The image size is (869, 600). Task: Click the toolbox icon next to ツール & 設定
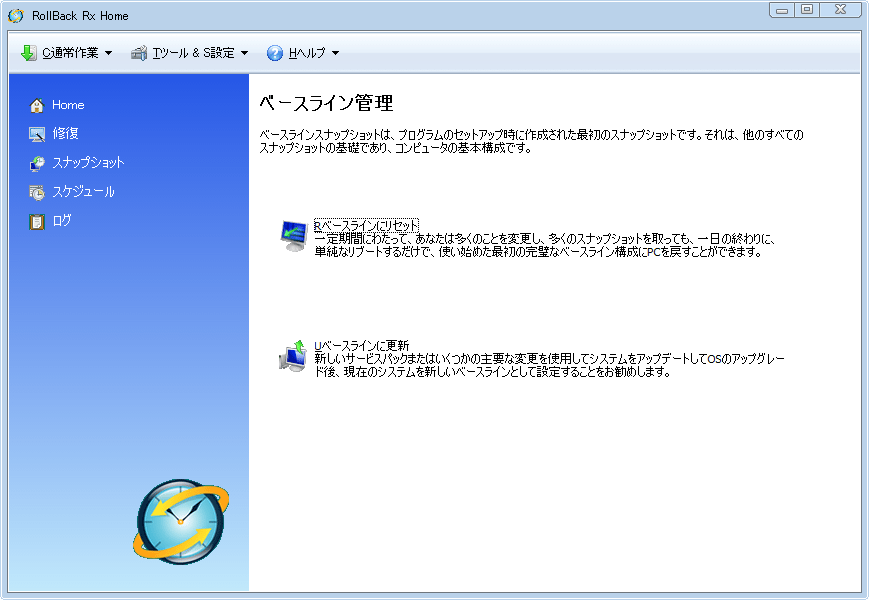139,53
